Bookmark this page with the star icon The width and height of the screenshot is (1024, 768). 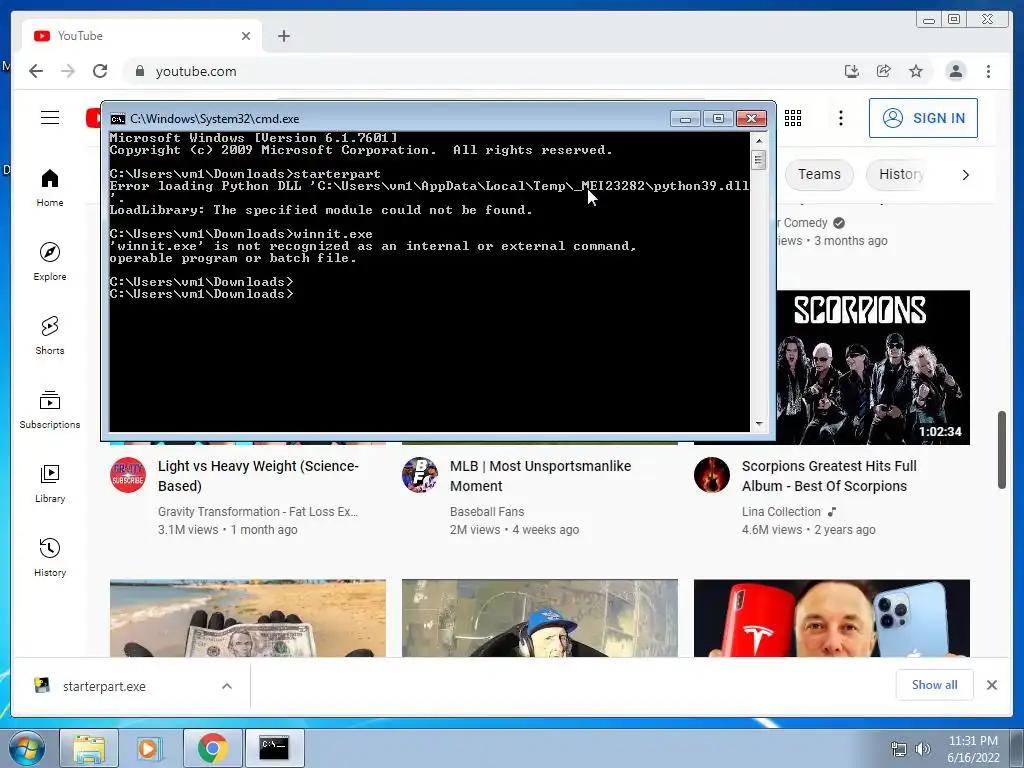(x=916, y=71)
